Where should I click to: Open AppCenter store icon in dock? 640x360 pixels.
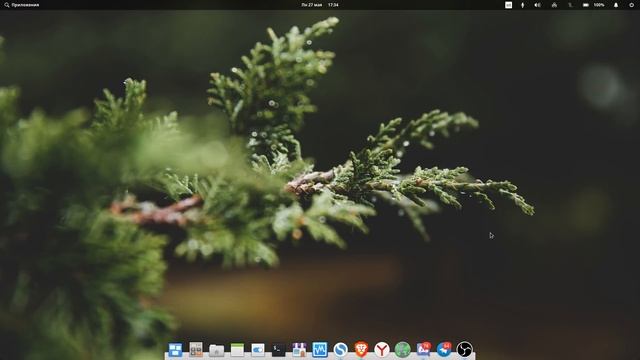(x=299, y=350)
